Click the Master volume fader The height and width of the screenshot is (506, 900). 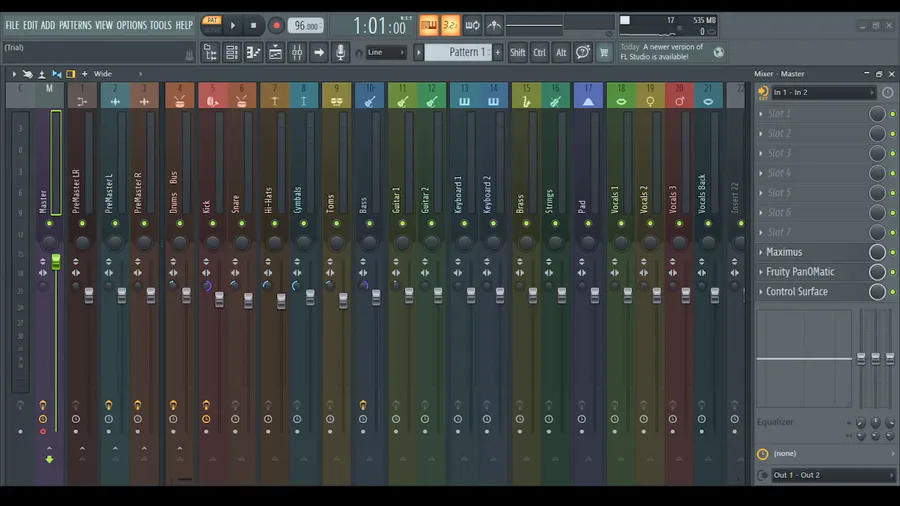(56, 262)
